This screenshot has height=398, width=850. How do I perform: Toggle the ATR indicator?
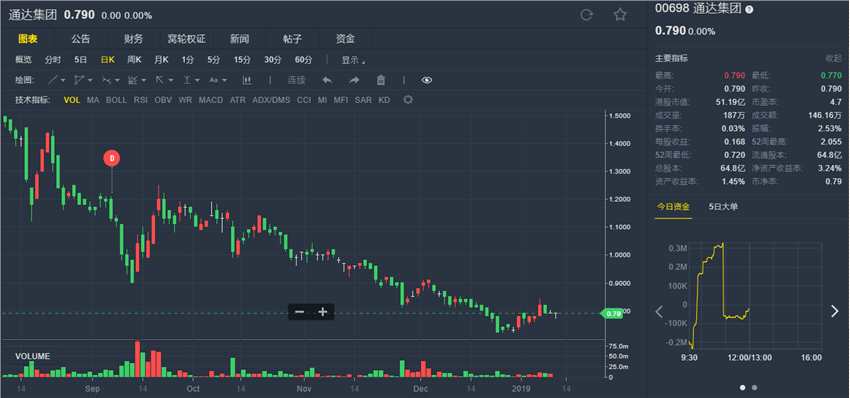point(237,100)
